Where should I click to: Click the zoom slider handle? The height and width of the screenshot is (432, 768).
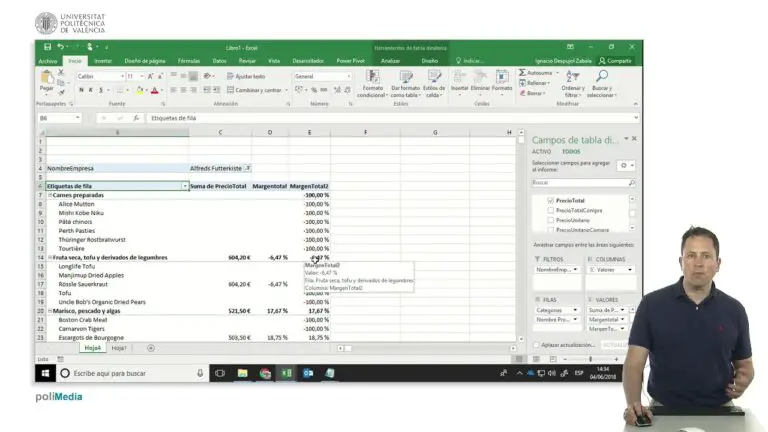tap(590, 359)
